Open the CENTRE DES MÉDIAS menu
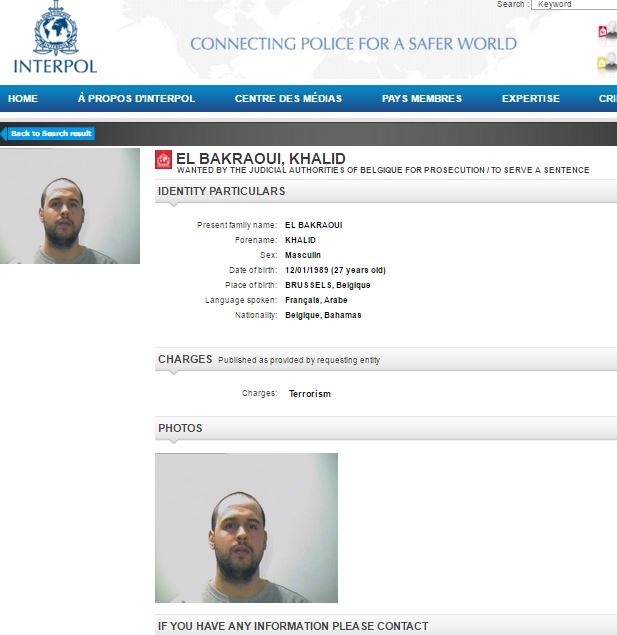617x635 pixels. [288, 98]
